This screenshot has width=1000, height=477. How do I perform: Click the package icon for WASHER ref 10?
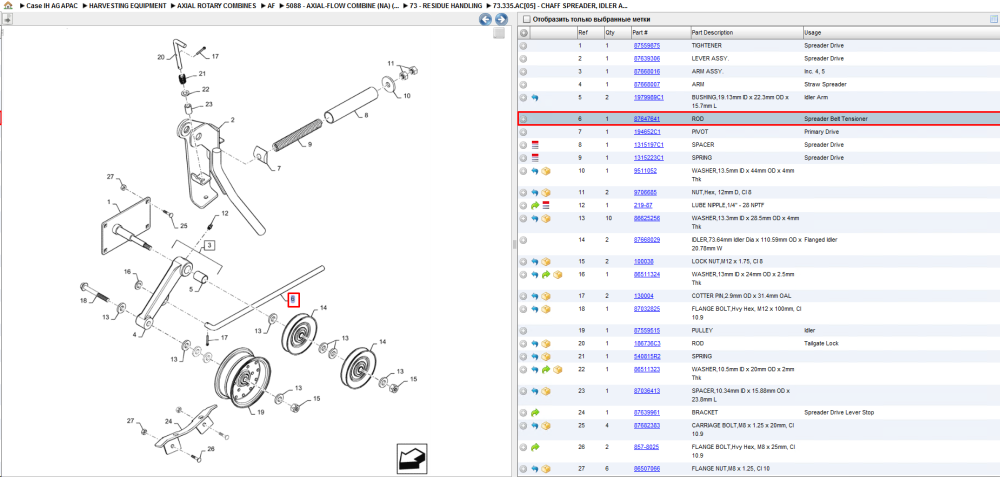coord(546,171)
